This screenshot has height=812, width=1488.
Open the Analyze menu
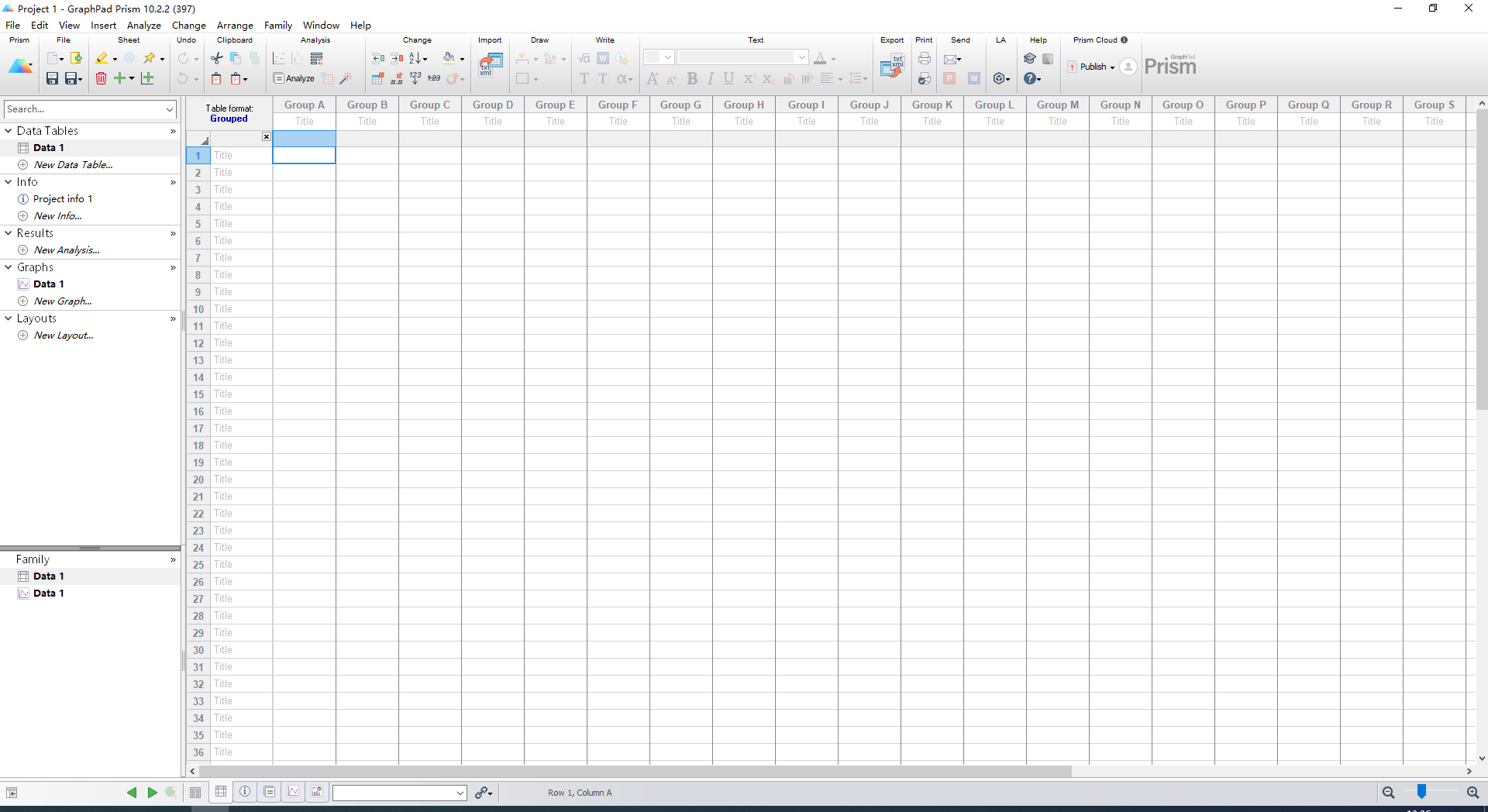click(x=143, y=25)
